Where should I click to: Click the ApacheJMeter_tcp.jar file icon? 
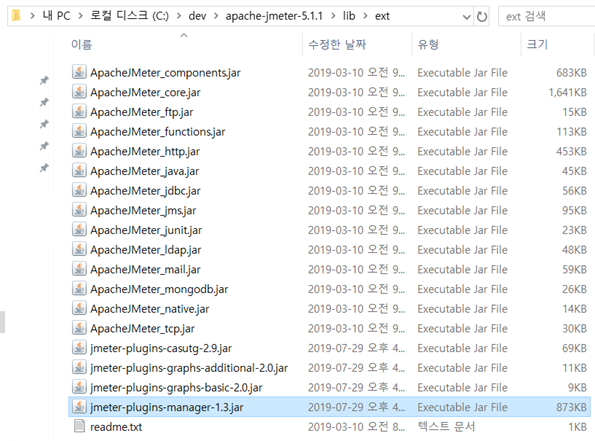tap(79, 328)
